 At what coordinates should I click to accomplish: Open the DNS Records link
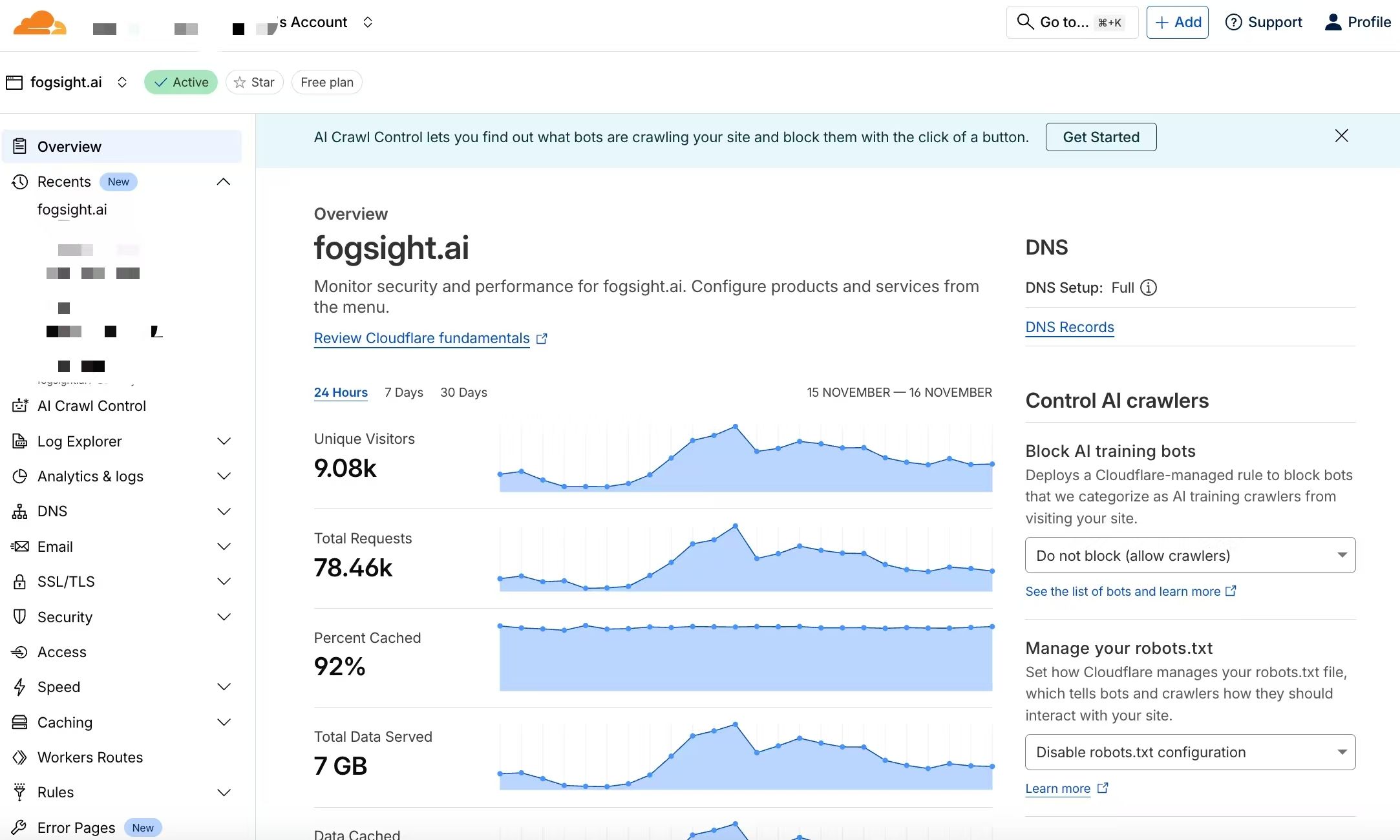[x=1069, y=327]
